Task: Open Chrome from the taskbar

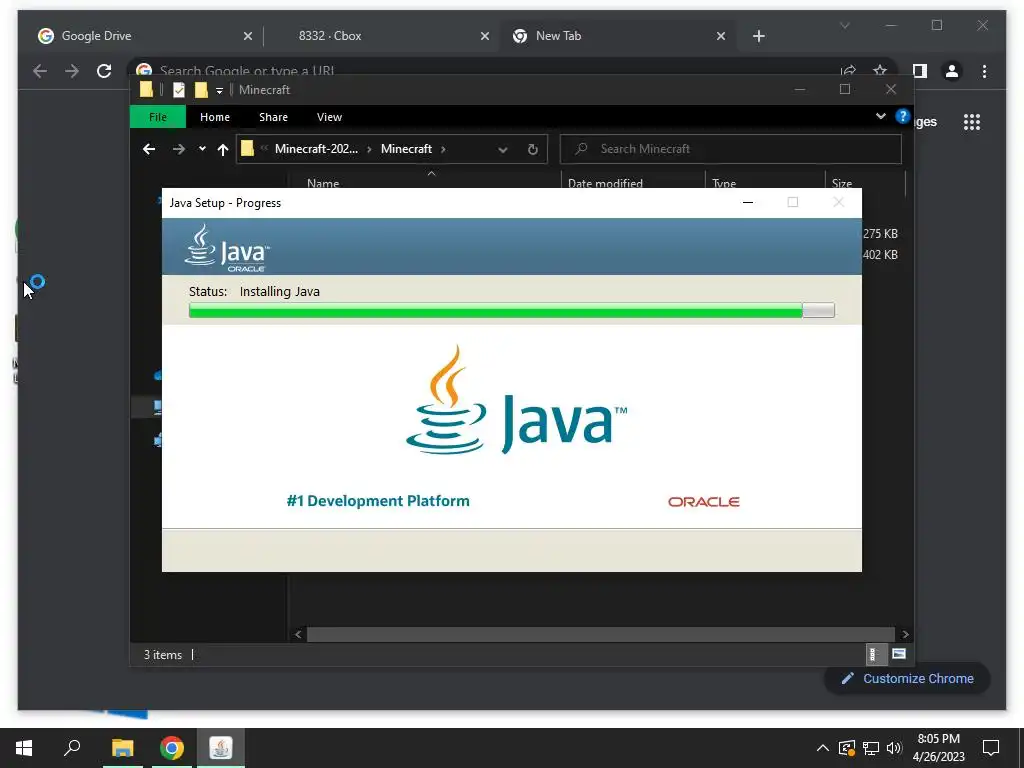Action: [172, 748]
